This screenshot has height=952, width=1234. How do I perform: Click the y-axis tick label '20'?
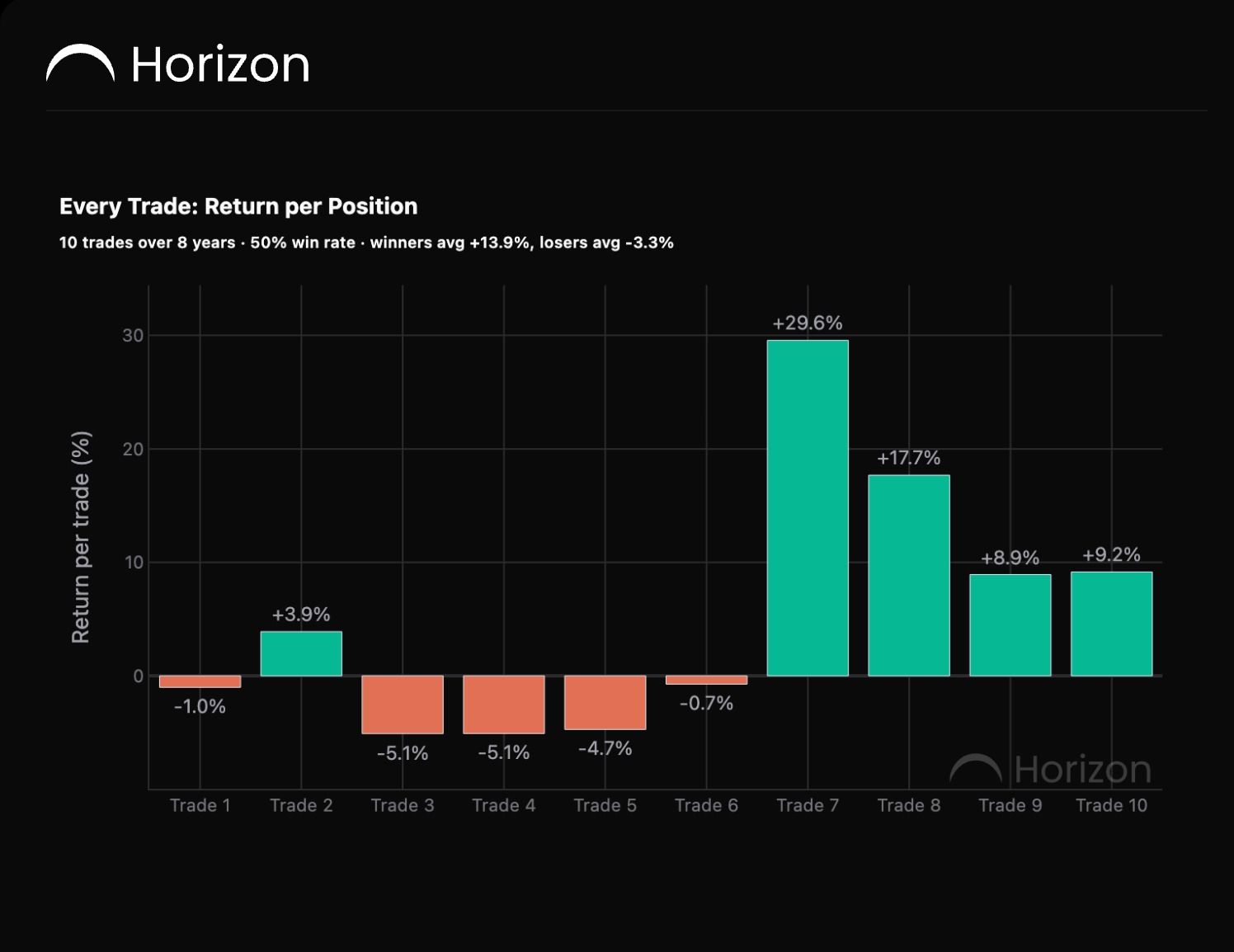(133, 450)
